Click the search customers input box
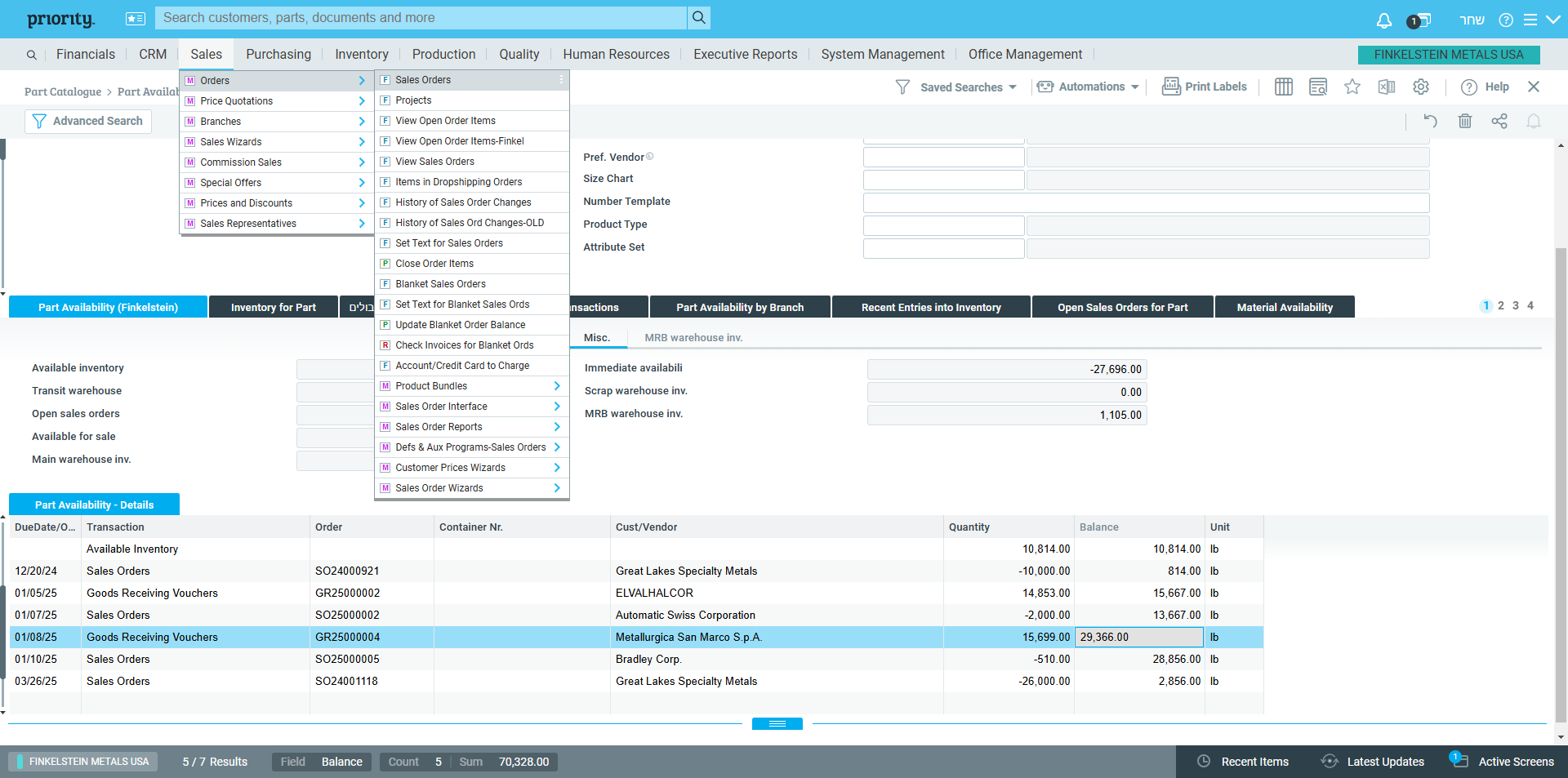1568x778 pixels. [x=421, y=18]
